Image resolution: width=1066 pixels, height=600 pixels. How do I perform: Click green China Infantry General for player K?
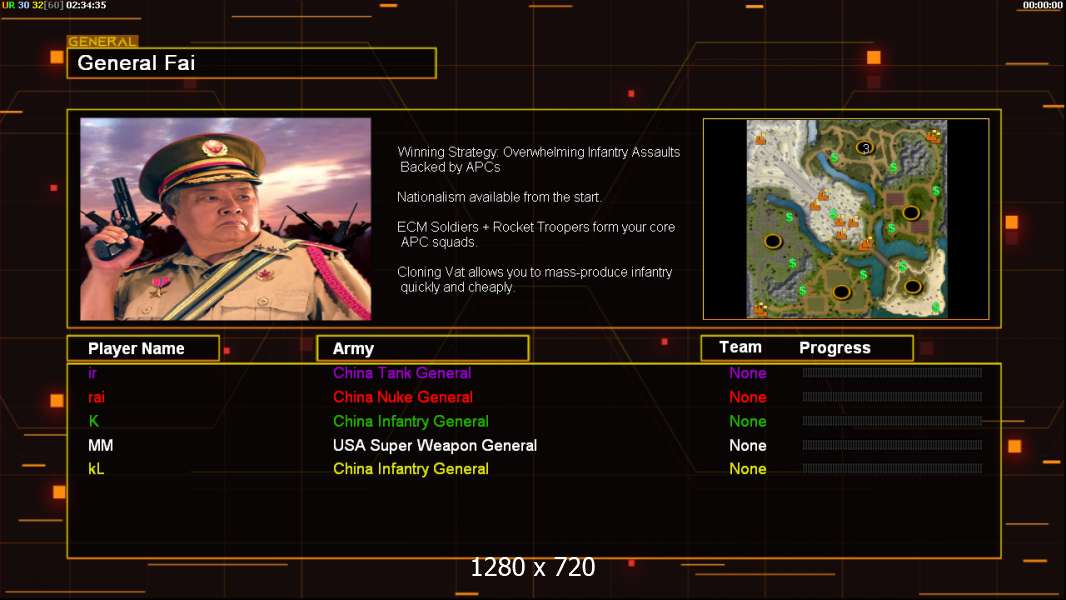pyautogui.click(x=411, y=421)
